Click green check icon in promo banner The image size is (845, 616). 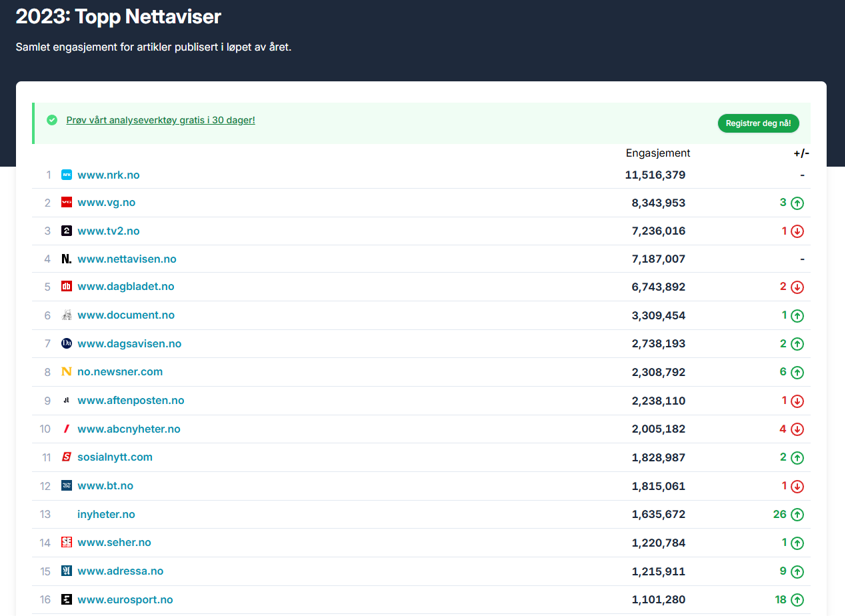point(52,120)
